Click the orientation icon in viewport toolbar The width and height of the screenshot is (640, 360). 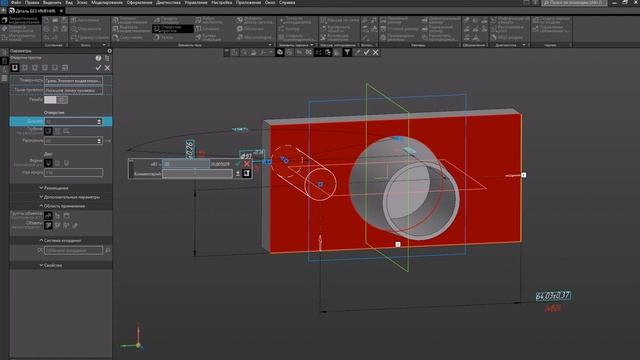click(280, 52)
